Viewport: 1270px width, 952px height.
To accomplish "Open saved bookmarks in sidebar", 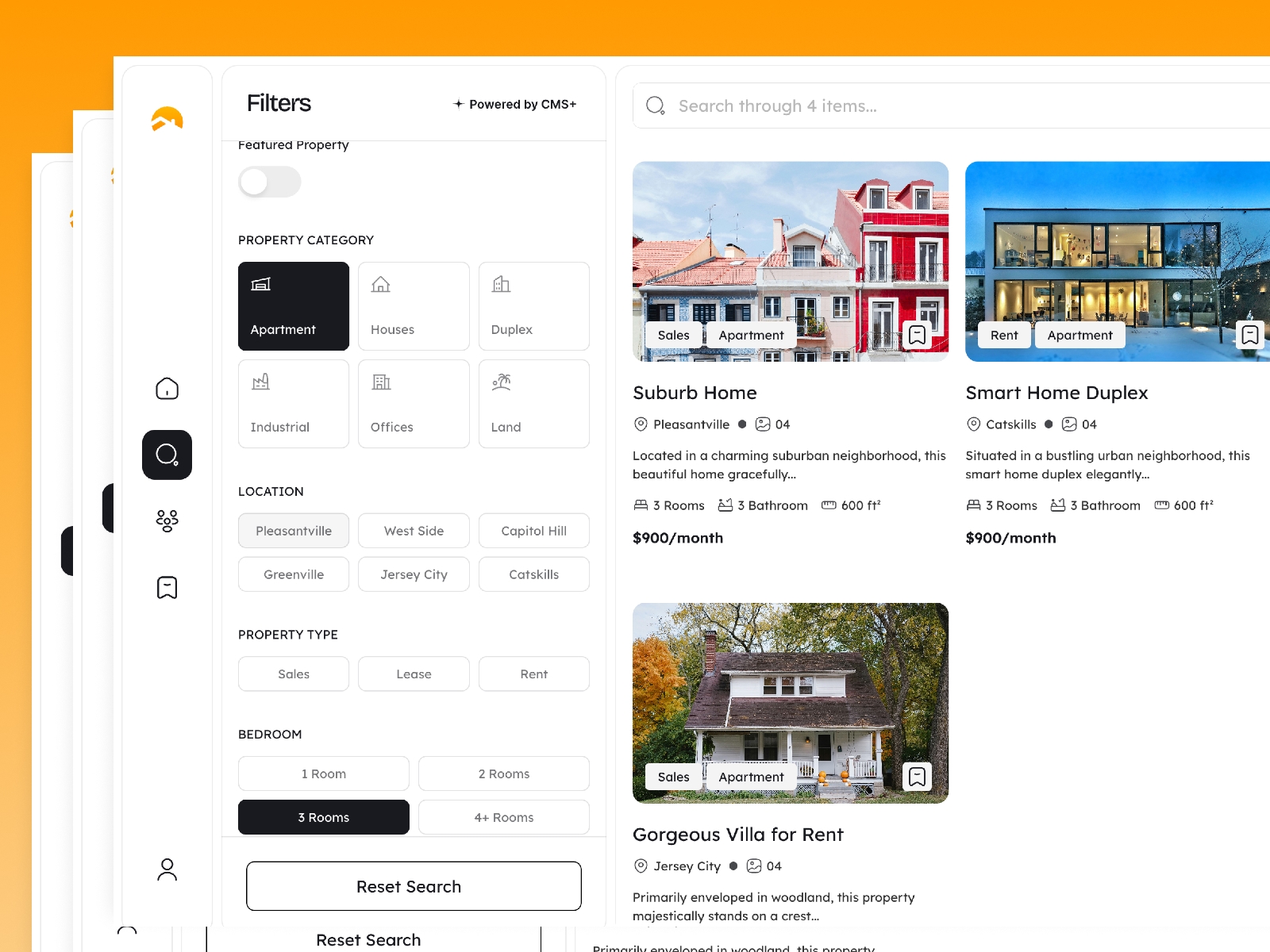I will pos(167,587).
